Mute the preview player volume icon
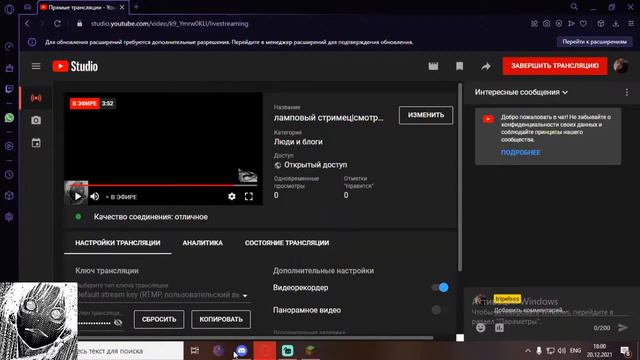Image resolution: width=640 pixels, height=360 pixels. (95, 197)
